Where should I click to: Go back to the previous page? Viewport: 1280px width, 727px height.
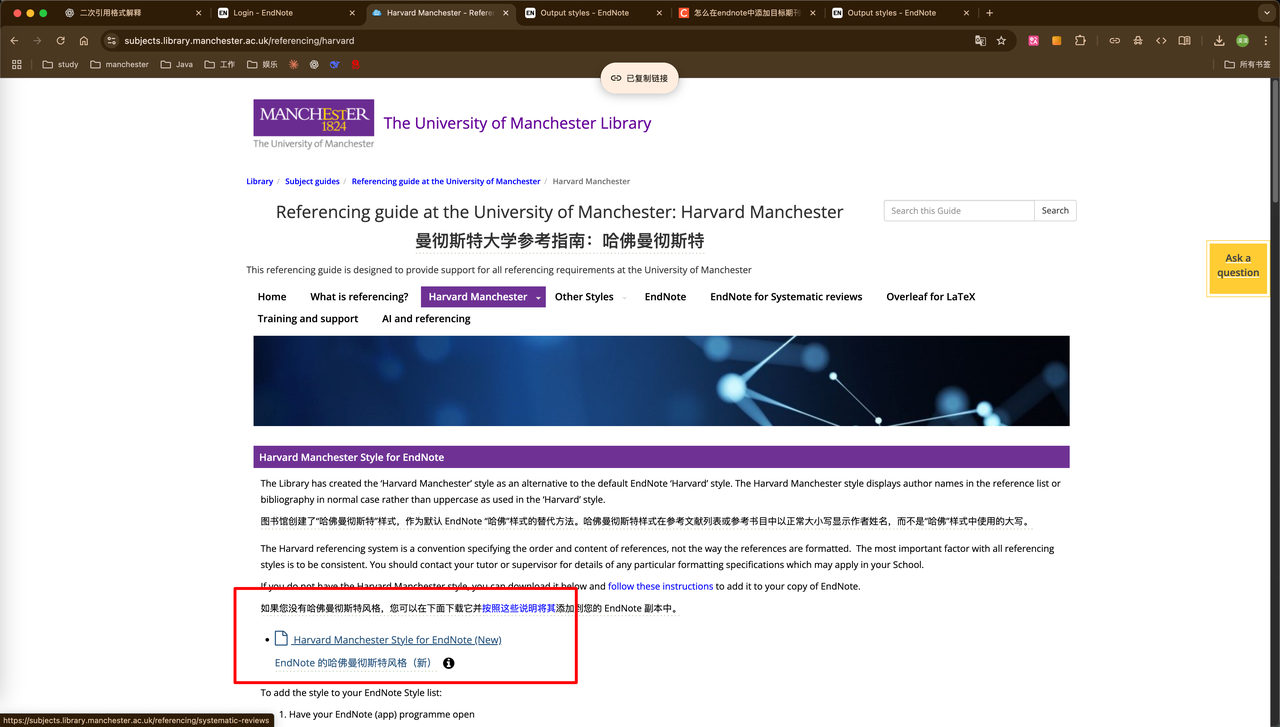[x=14, y=41]
